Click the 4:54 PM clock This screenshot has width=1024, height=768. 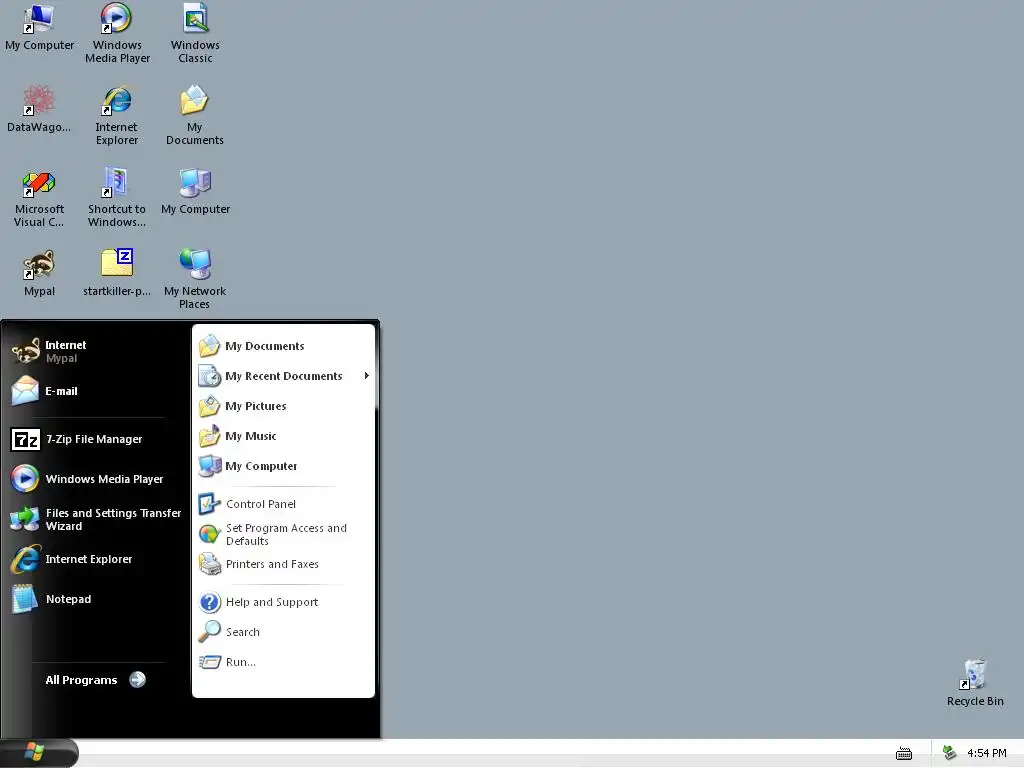click(986, 753)
